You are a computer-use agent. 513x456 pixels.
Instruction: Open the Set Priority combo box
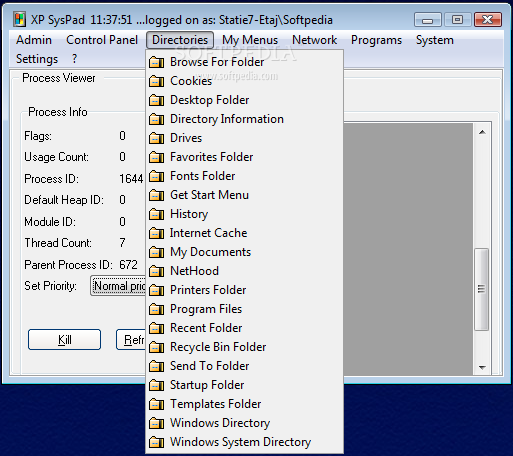(x=118, y=286)
